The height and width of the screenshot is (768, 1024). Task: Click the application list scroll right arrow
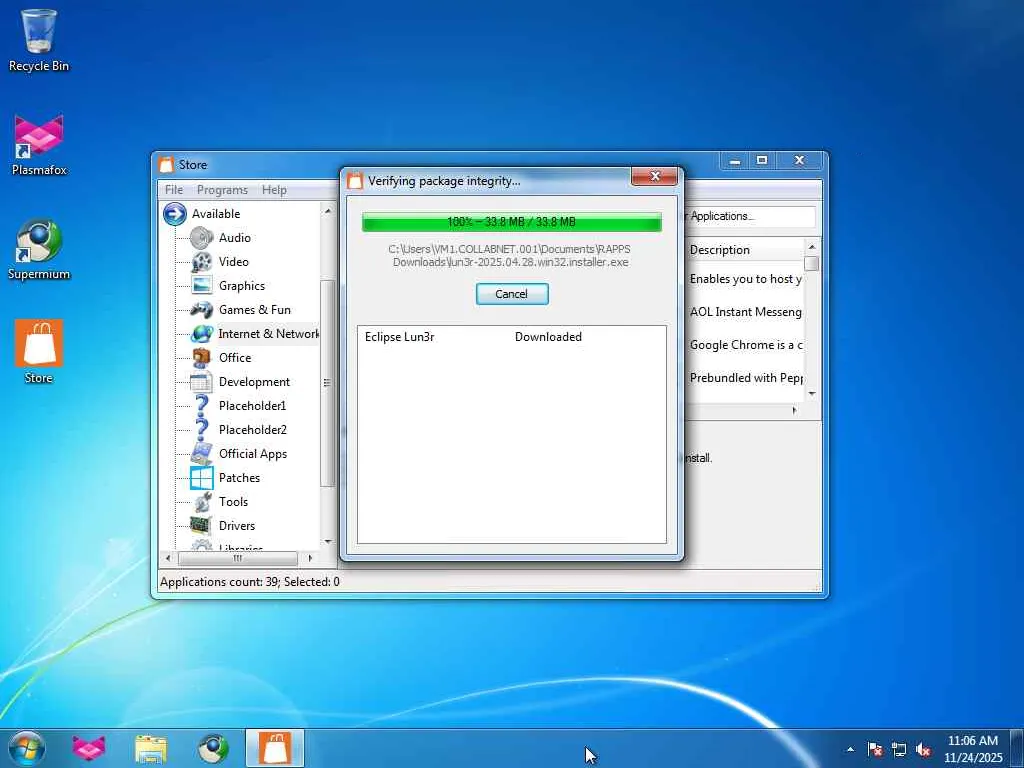click(x=794, y=411)
